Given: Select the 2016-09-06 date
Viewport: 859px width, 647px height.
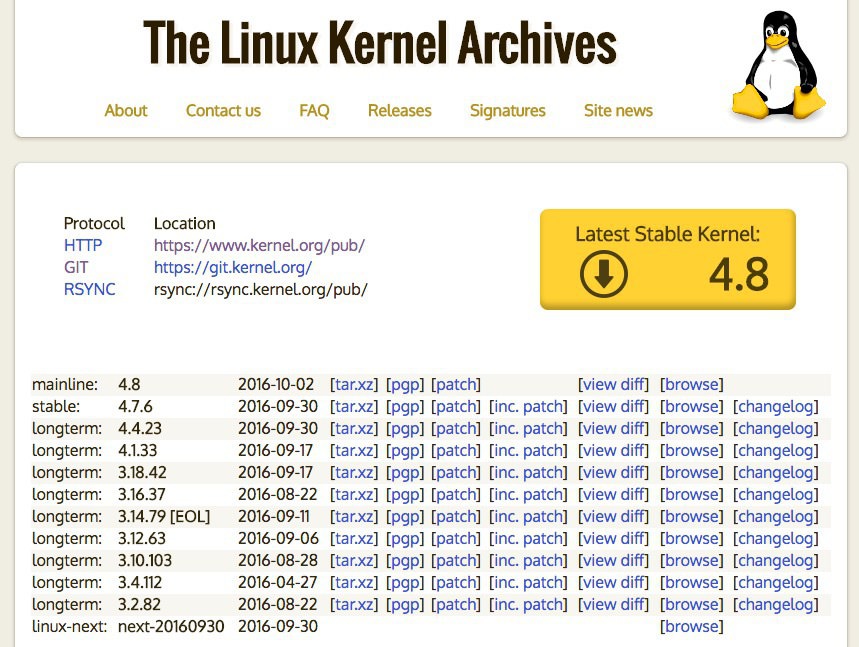Looking at the screenshot, I should (278, 539).
